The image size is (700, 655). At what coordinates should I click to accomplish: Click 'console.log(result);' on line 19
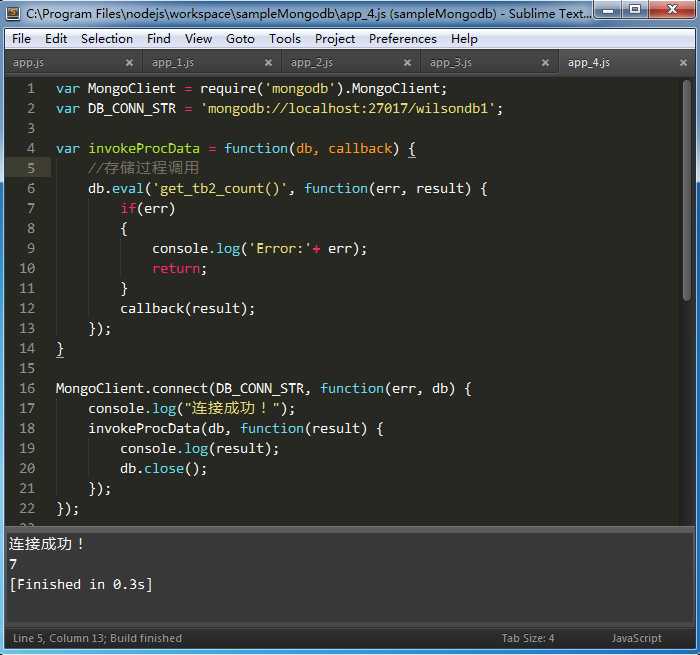point(200,449)
